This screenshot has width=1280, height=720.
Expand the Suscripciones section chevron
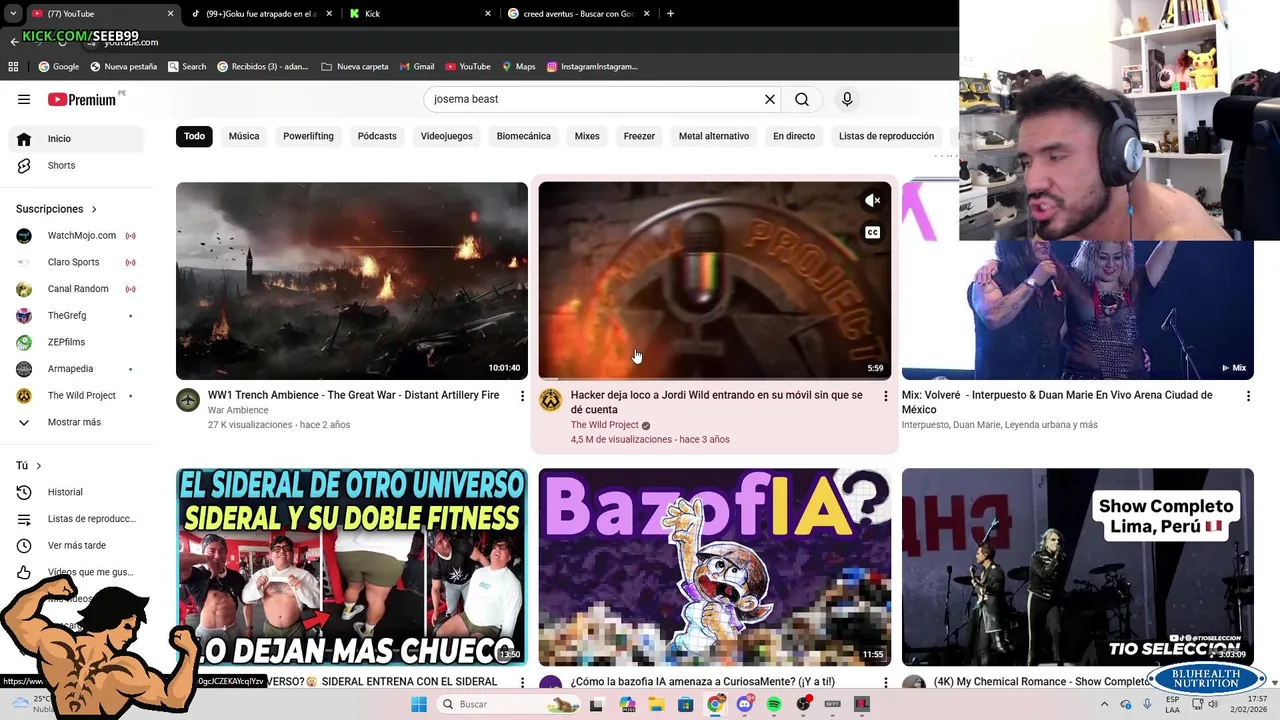tap(94, 209)
